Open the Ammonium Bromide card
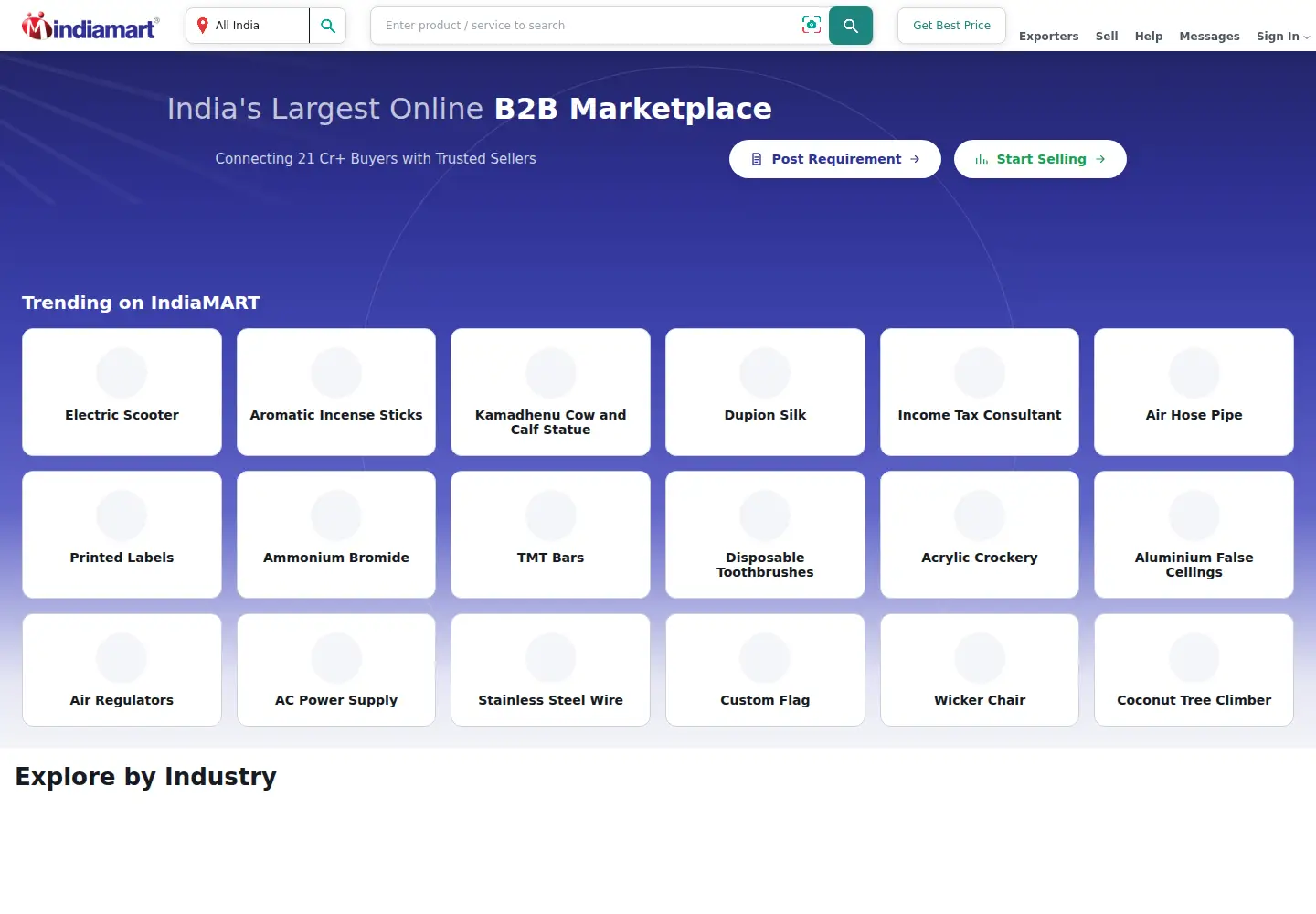The image size is (1316, 914). [336, 535]
